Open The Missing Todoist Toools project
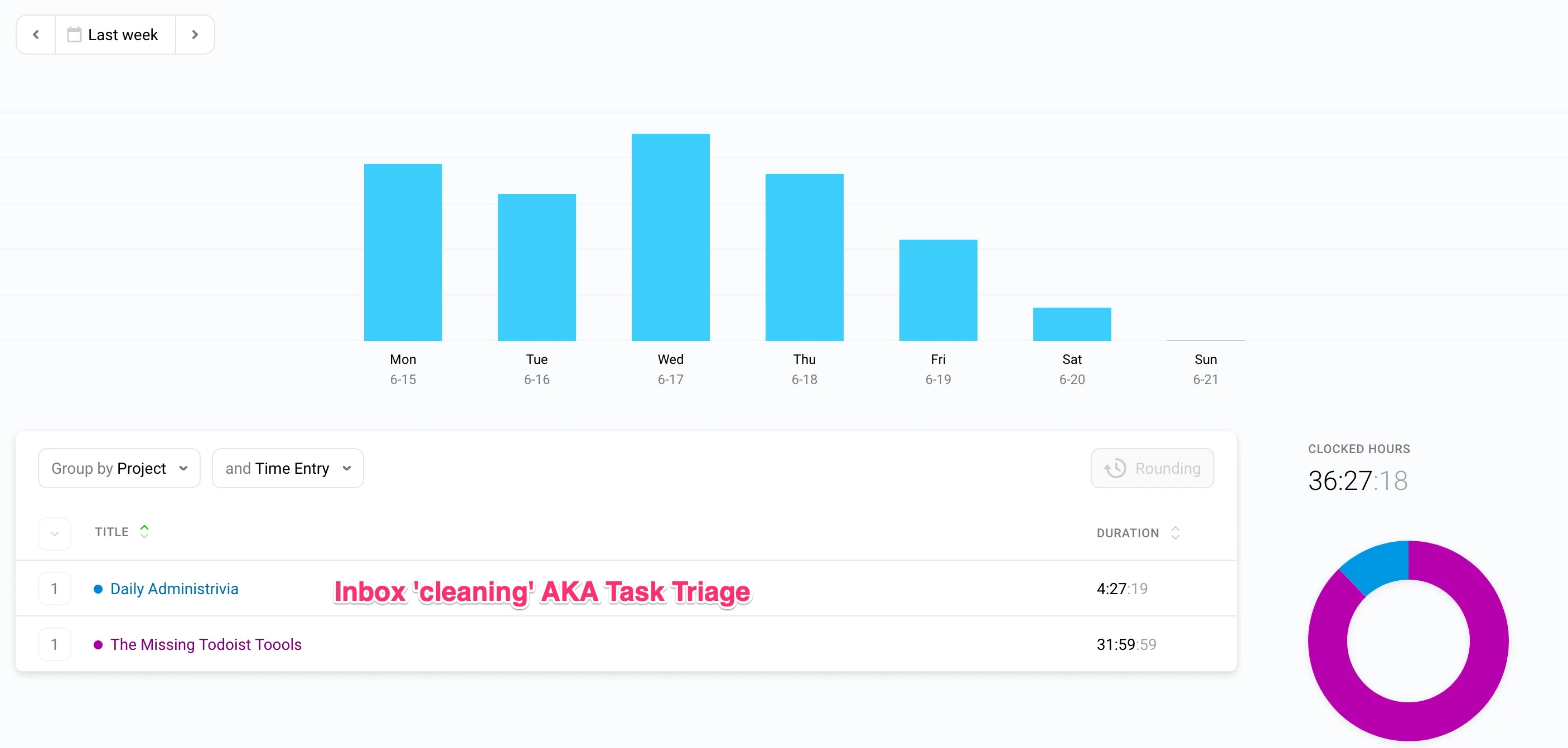Image resolution: width=1568 pixels, height=748 pixels. pos(206,644)
